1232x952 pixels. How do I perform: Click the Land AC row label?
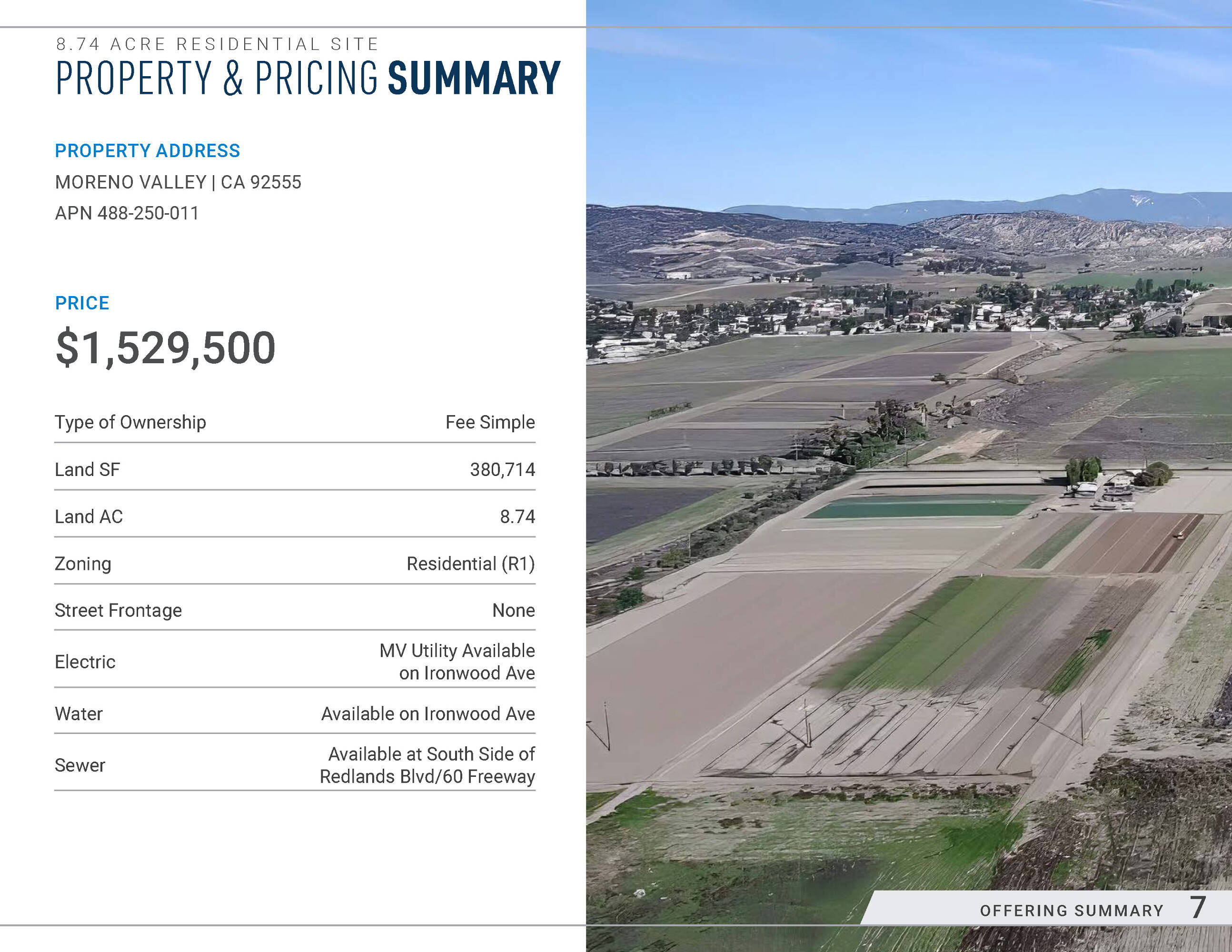(x=89, y=516)
